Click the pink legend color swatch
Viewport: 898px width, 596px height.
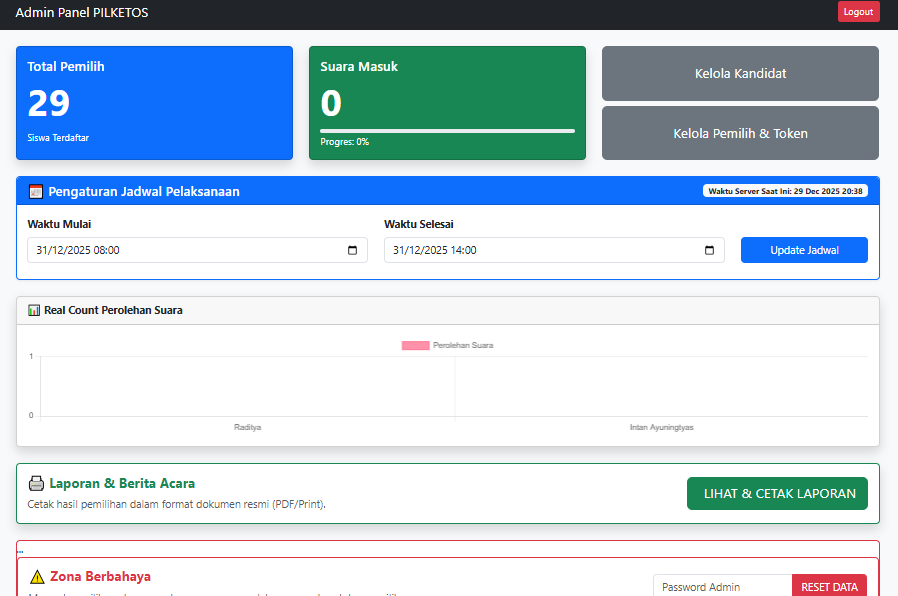pyautogui.click(x=414, y=344)
